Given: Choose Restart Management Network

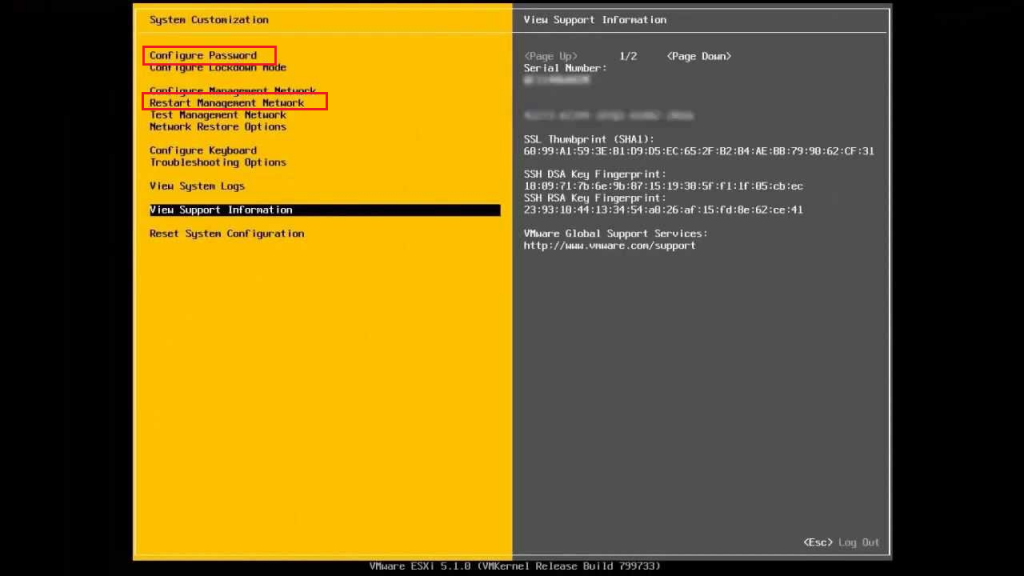Looking at the screenshot, I should [227, 103].
